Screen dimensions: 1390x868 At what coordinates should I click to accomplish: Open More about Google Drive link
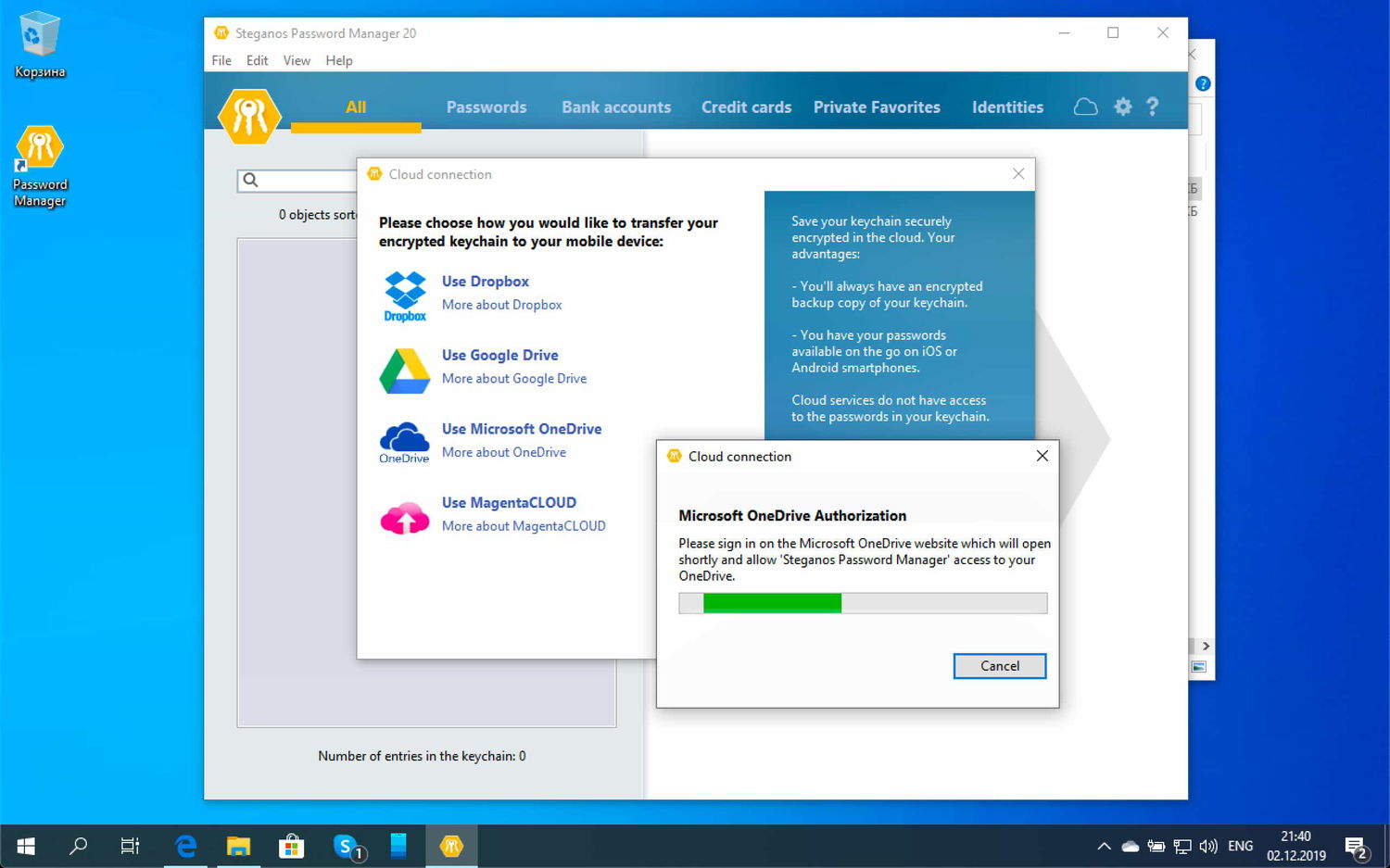coord(514,379)
